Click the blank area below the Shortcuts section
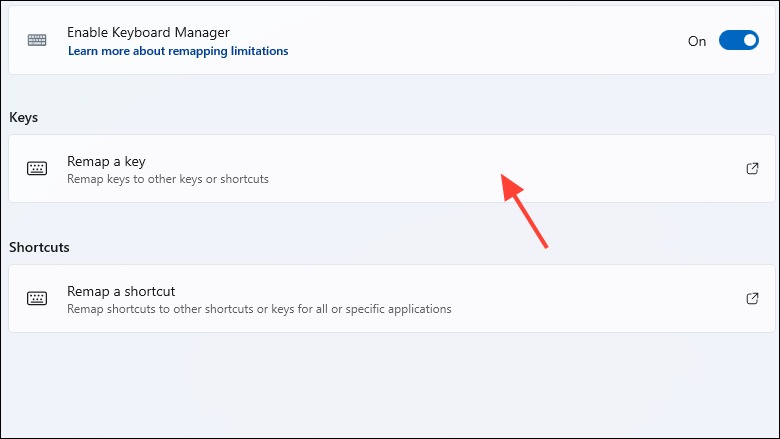 [390, 385]
